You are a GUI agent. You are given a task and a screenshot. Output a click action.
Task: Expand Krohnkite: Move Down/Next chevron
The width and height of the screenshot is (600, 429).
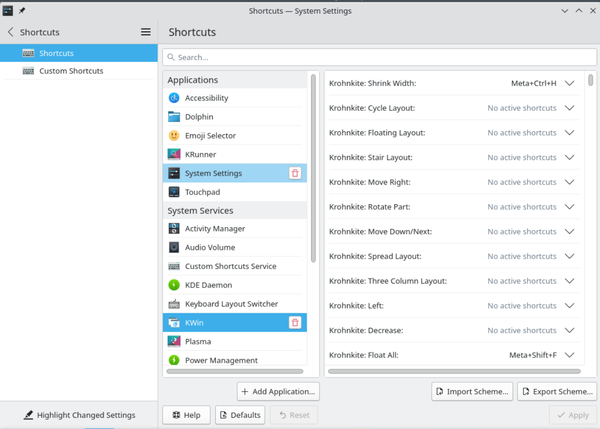click(x=569, y=232)
